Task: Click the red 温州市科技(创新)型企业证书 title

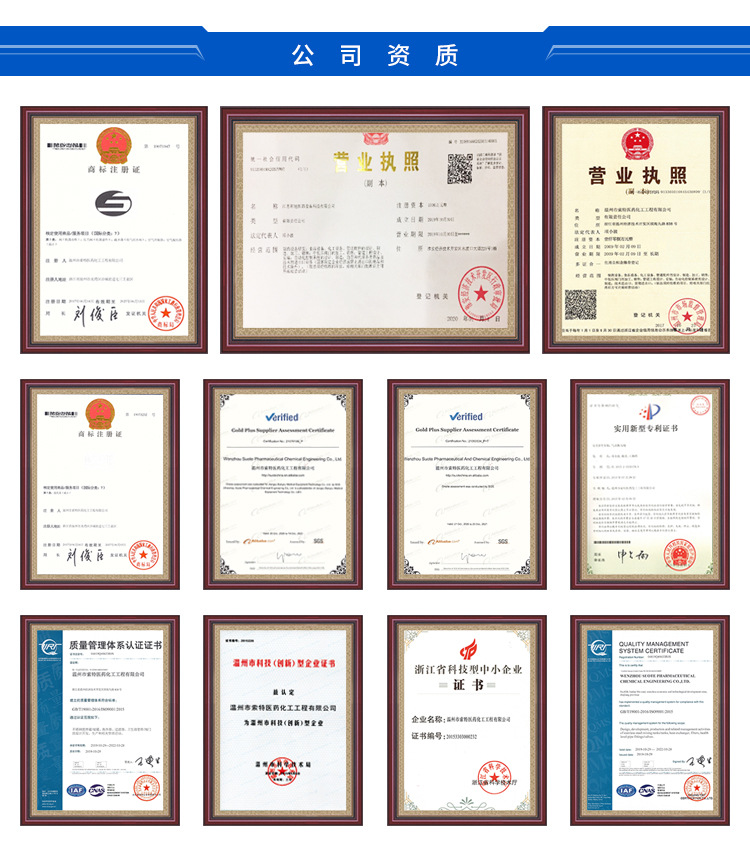Action: (284, 663)
